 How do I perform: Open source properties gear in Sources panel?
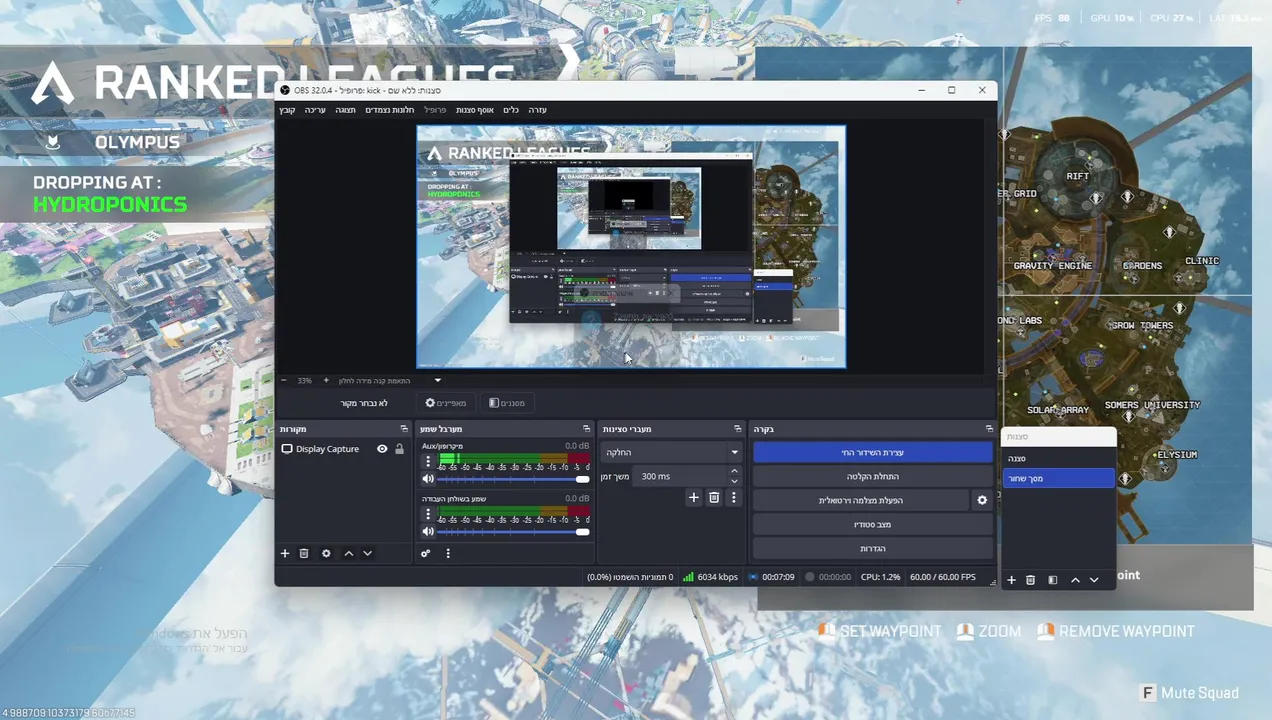click(326, 553)
